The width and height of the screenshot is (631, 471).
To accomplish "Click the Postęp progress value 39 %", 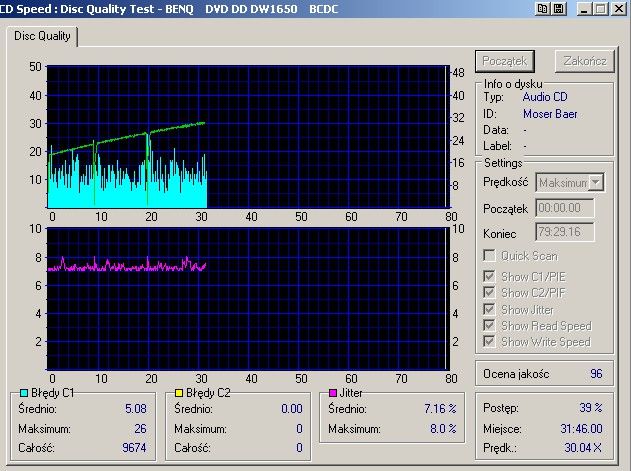I will [x=591, y=407].
